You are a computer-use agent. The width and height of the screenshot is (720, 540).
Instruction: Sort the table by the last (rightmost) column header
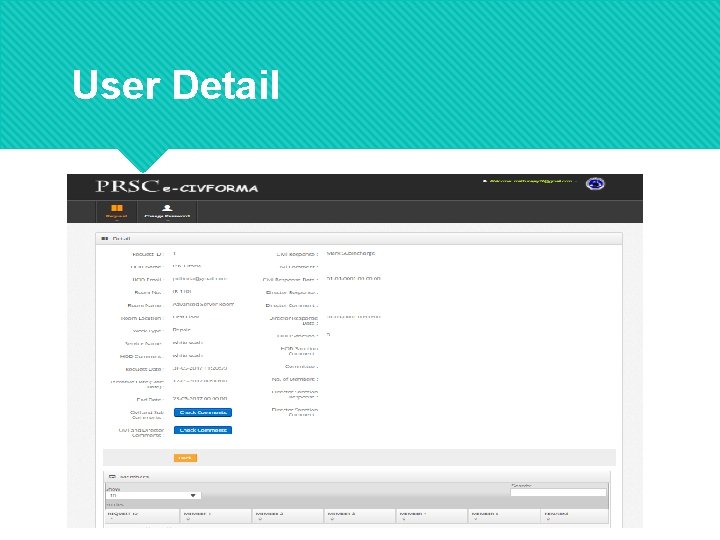[x=574, y=516]
